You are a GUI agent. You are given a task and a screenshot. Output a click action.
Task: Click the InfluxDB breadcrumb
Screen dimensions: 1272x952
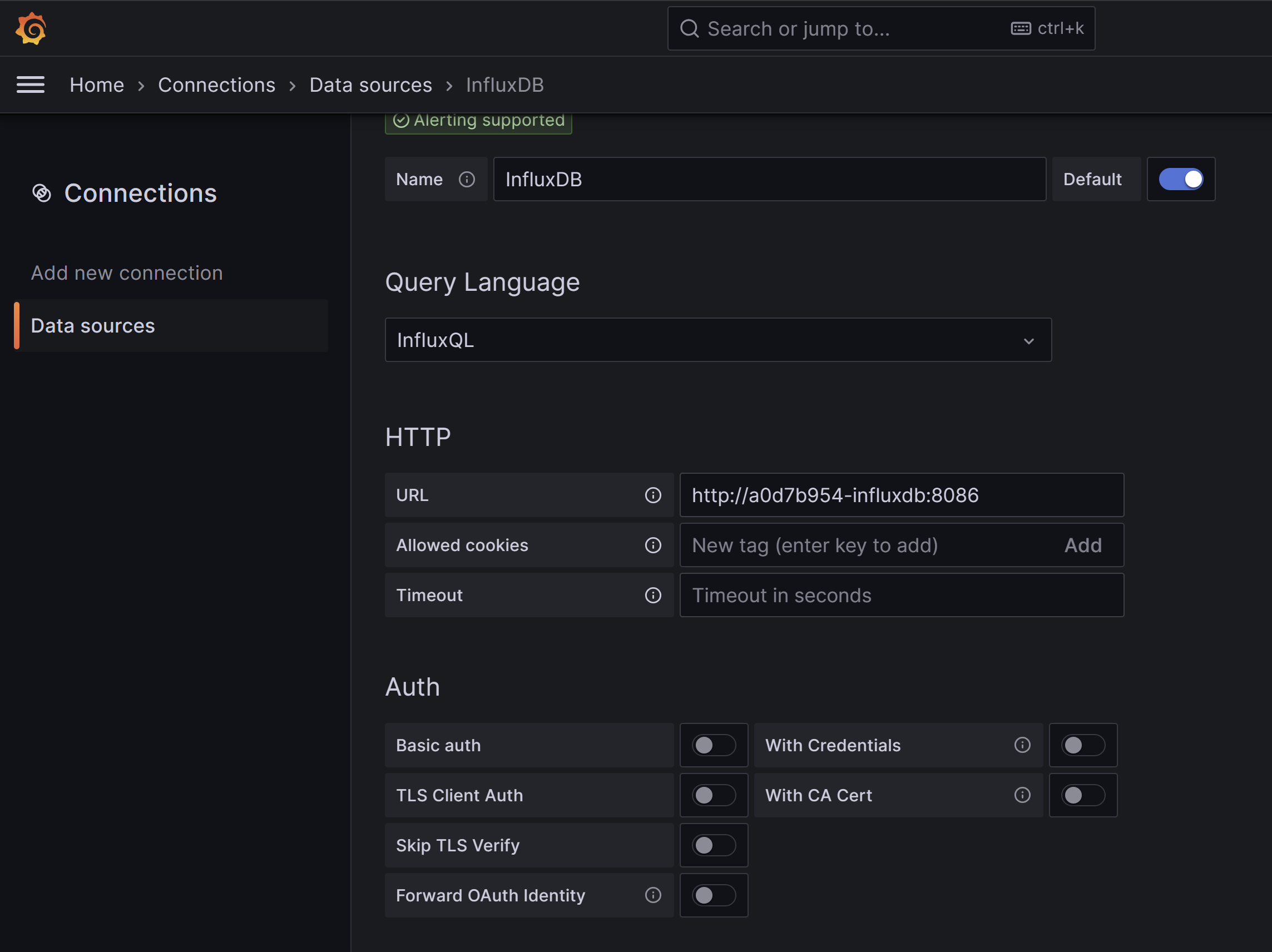coord(505,85)
